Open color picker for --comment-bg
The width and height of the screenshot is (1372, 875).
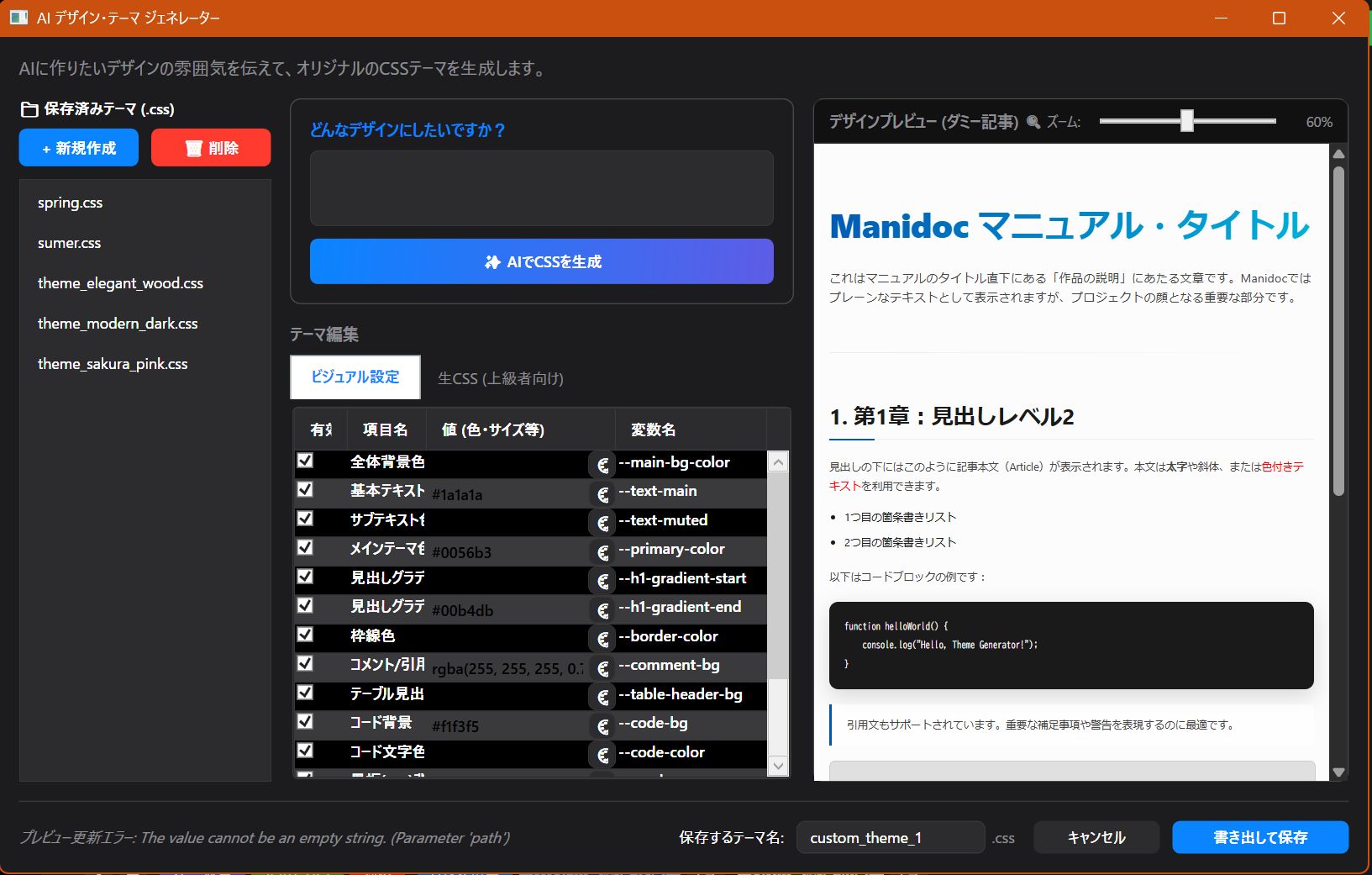click(x=602, y=665)
